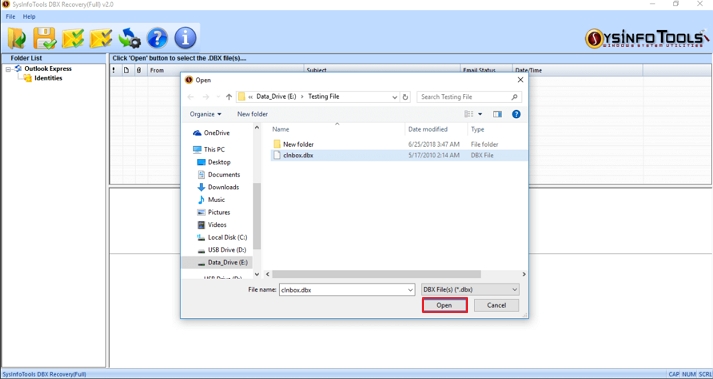Click the file list horizontal scrollbar thumb

(x=377, y=274)
